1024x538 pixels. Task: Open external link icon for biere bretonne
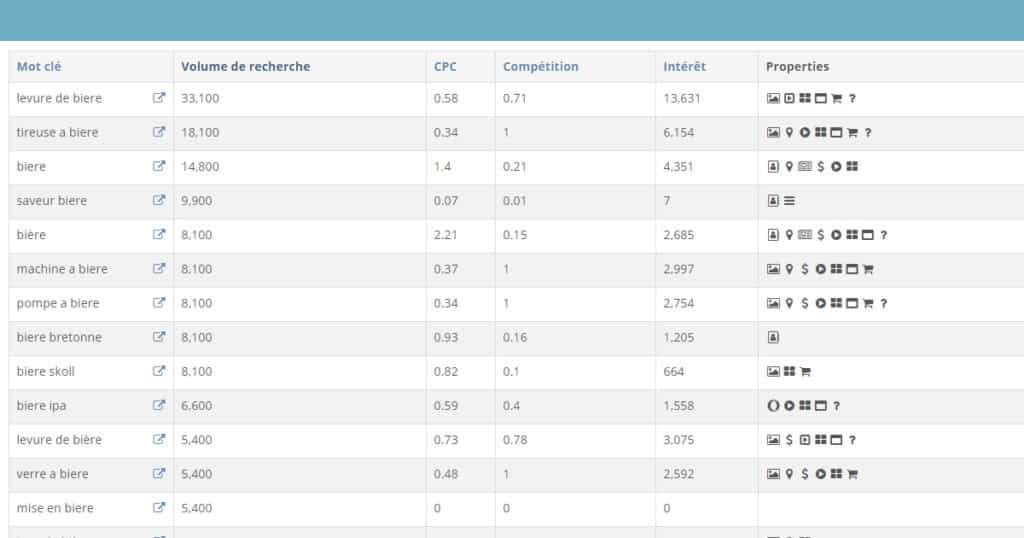[159, 337]
